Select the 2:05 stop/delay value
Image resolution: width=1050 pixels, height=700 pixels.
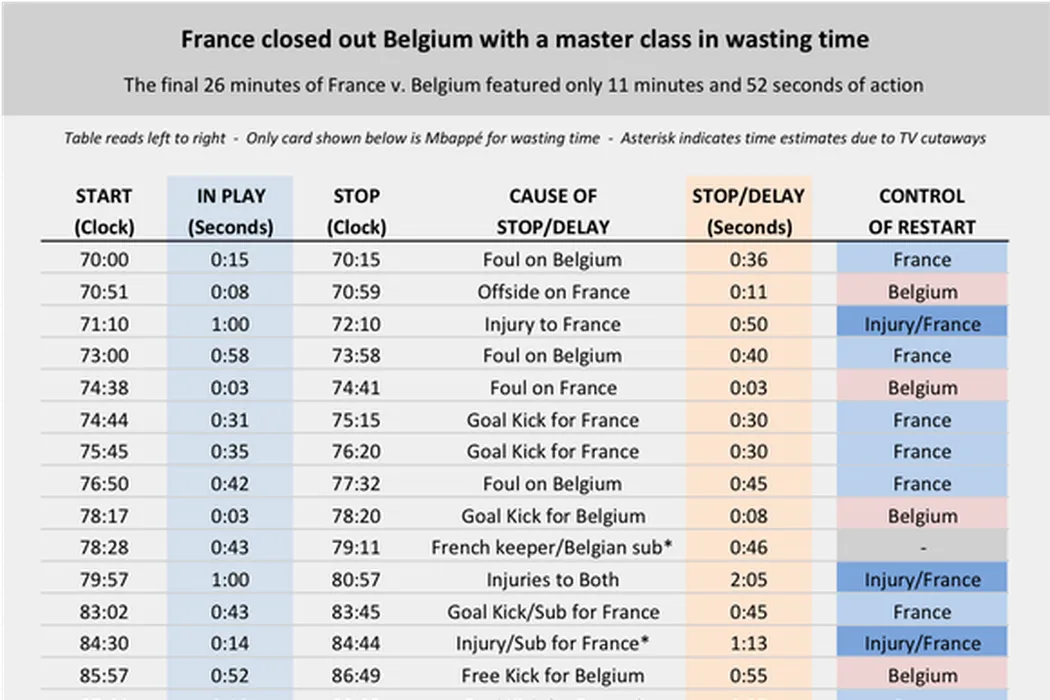coord(748,580)
